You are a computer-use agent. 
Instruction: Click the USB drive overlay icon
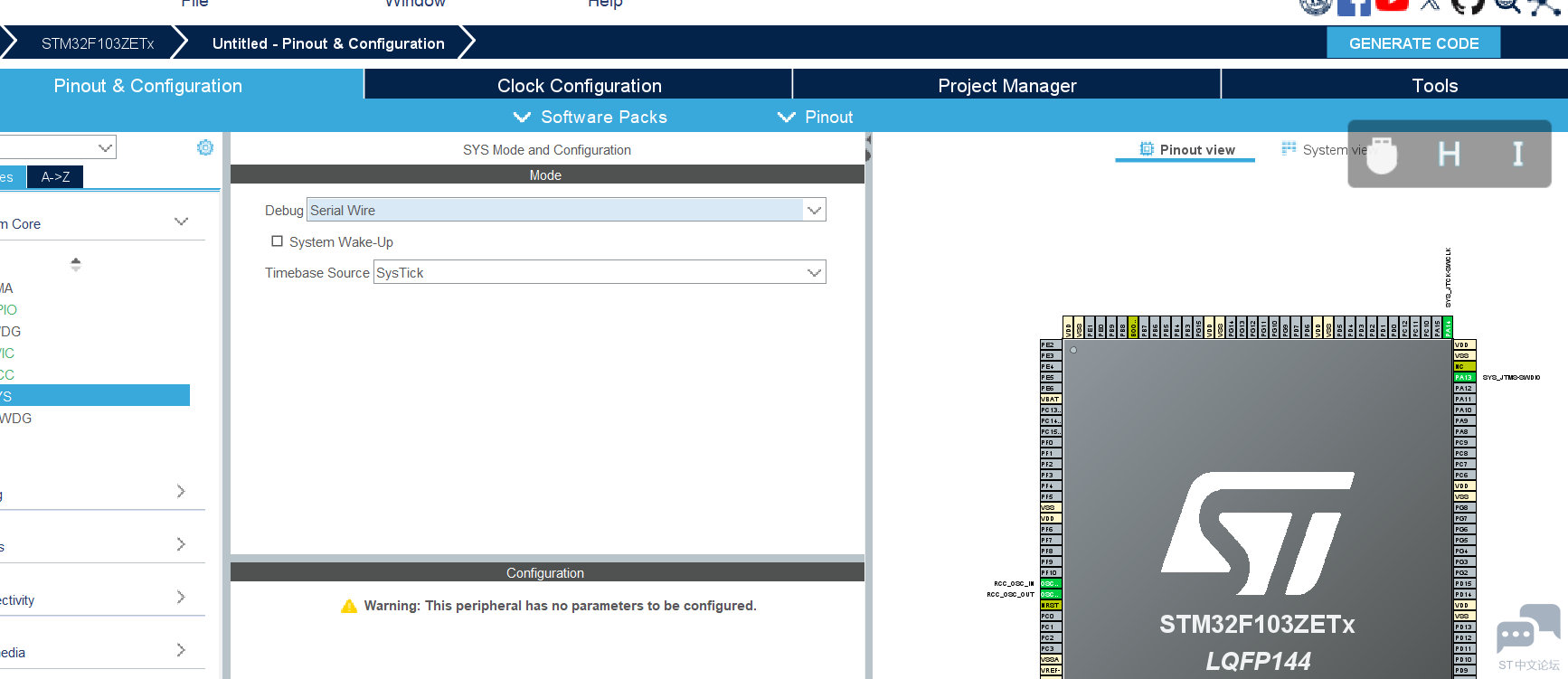tap(1382, 155)
